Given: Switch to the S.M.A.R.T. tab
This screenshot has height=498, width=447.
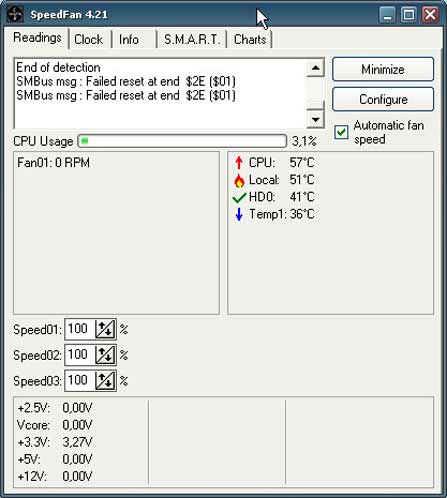Looking at the screenshot, I should pyautogui.click(x=192, y=40).
